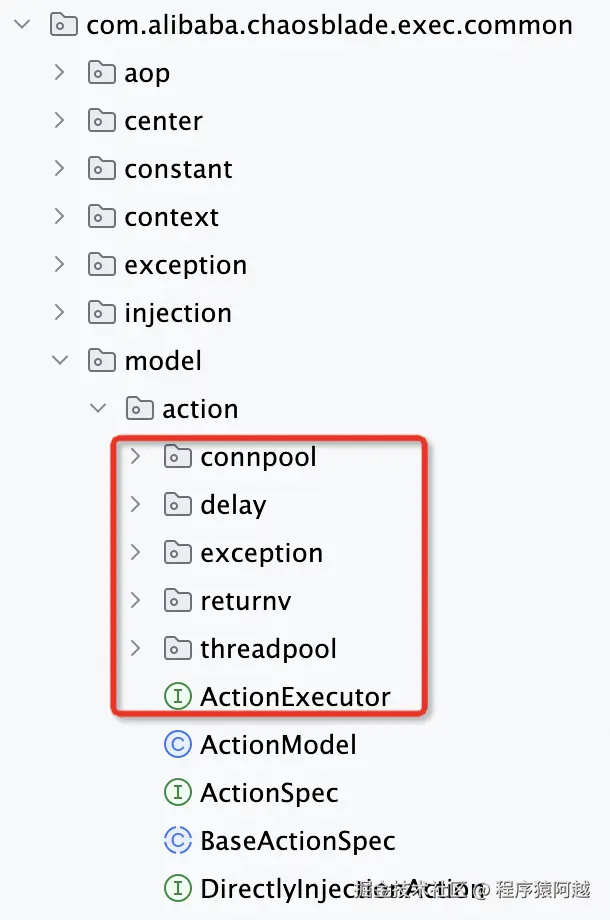Expand the injection package
Screen dimensions: 610x920
tap(60, 313)
